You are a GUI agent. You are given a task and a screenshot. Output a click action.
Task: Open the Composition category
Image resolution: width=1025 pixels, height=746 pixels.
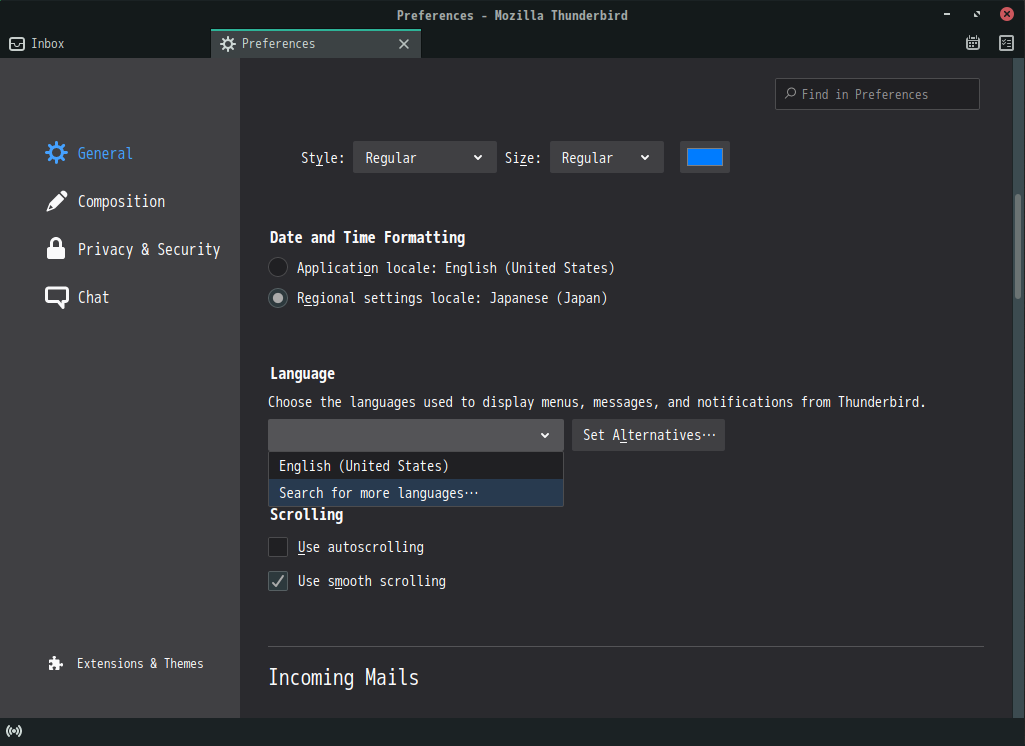(122, 201)
